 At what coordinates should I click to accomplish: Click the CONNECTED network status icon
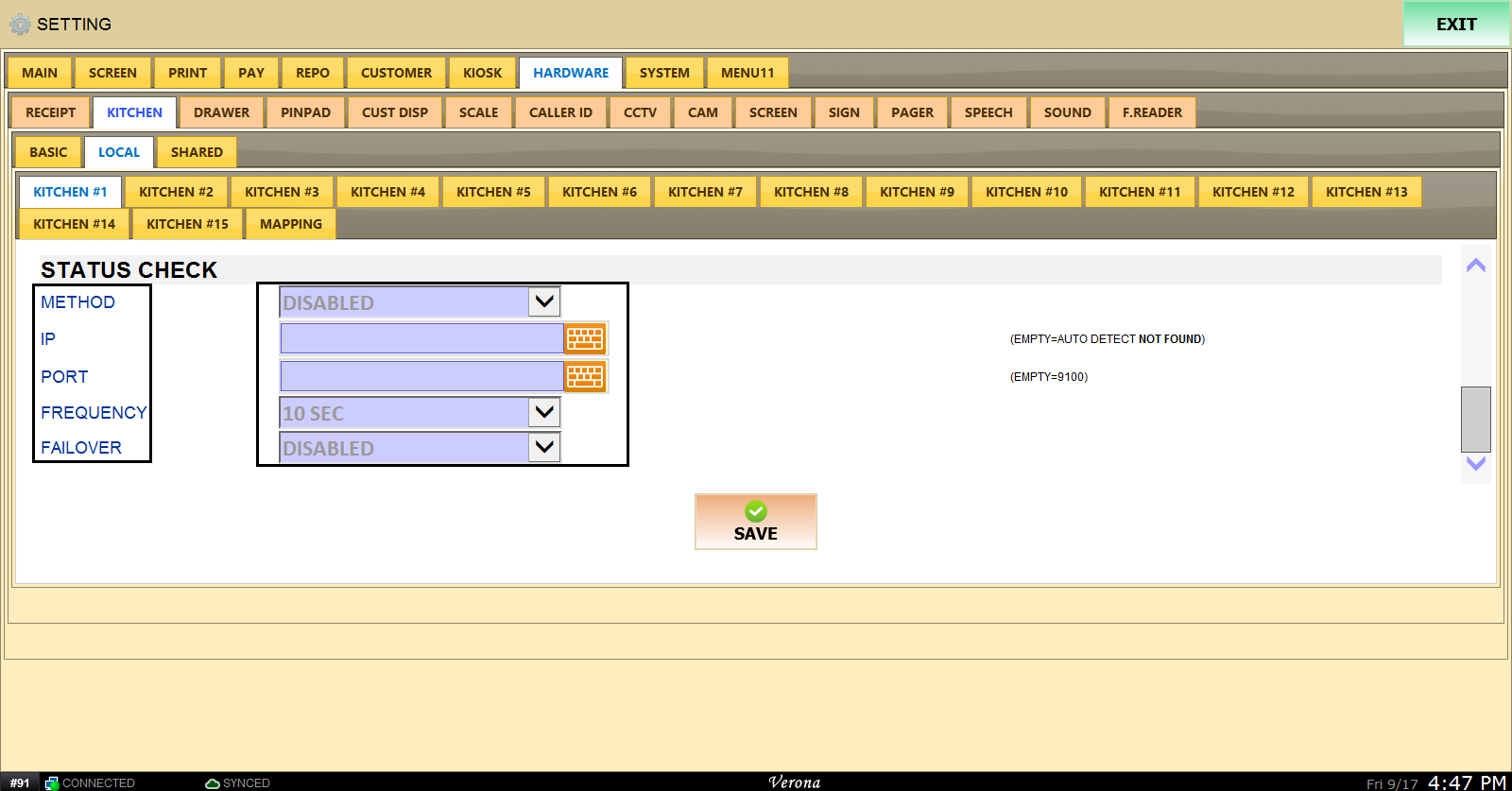[52, 783]
